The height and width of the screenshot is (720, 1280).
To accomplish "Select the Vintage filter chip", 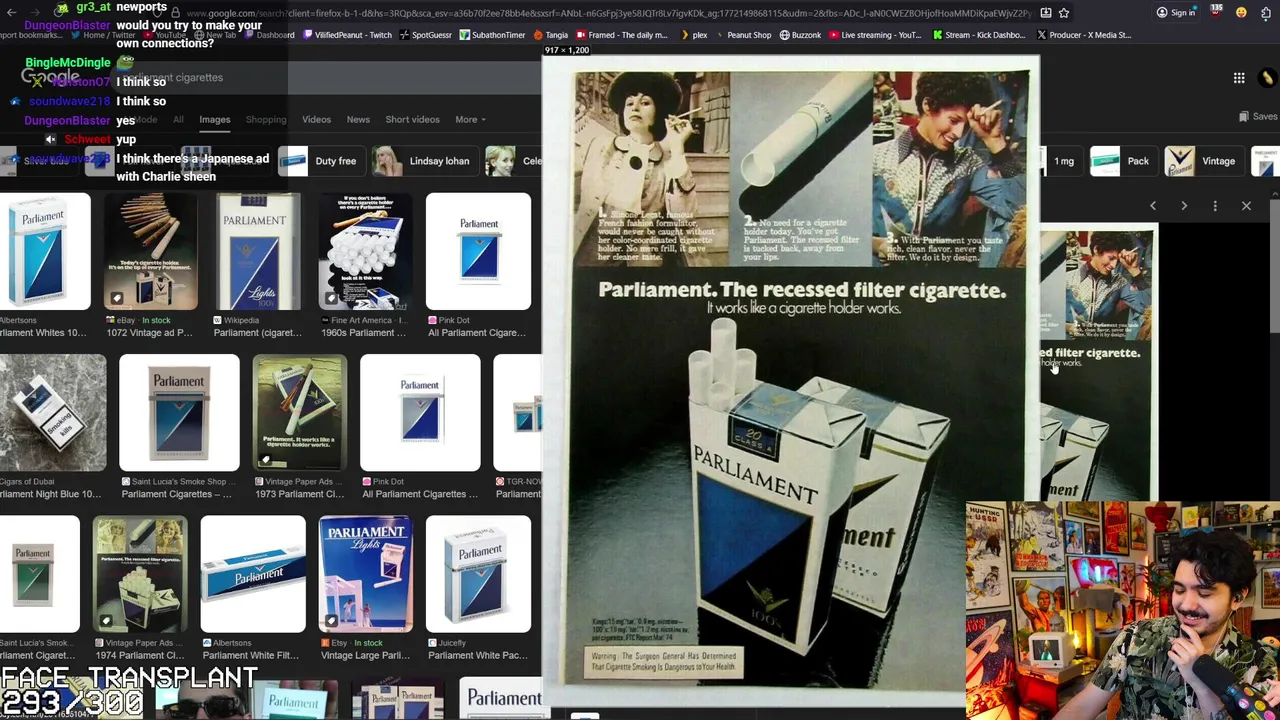I will (1204, 161).
